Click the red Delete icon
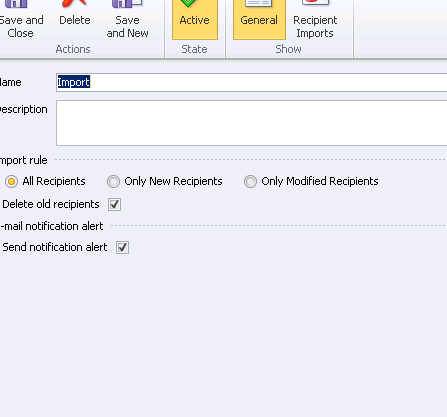This screenshot has width=447, height=417. [x=74, y=3]
